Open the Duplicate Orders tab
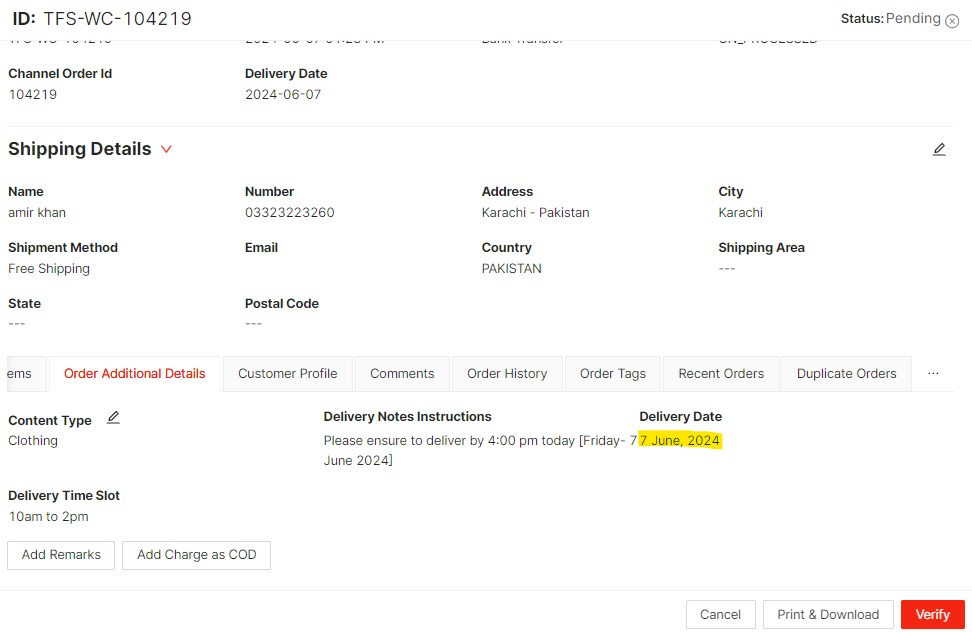 point(847,374)
